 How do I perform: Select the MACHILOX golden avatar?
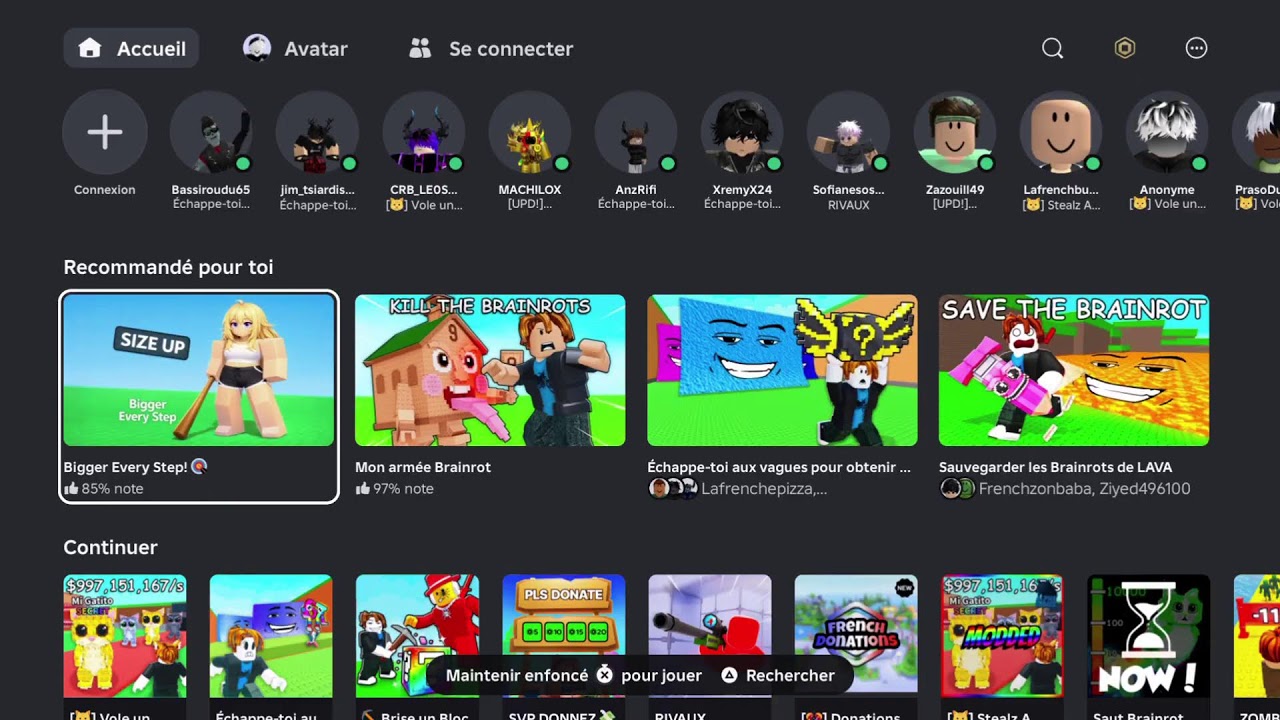click(530, 132)
